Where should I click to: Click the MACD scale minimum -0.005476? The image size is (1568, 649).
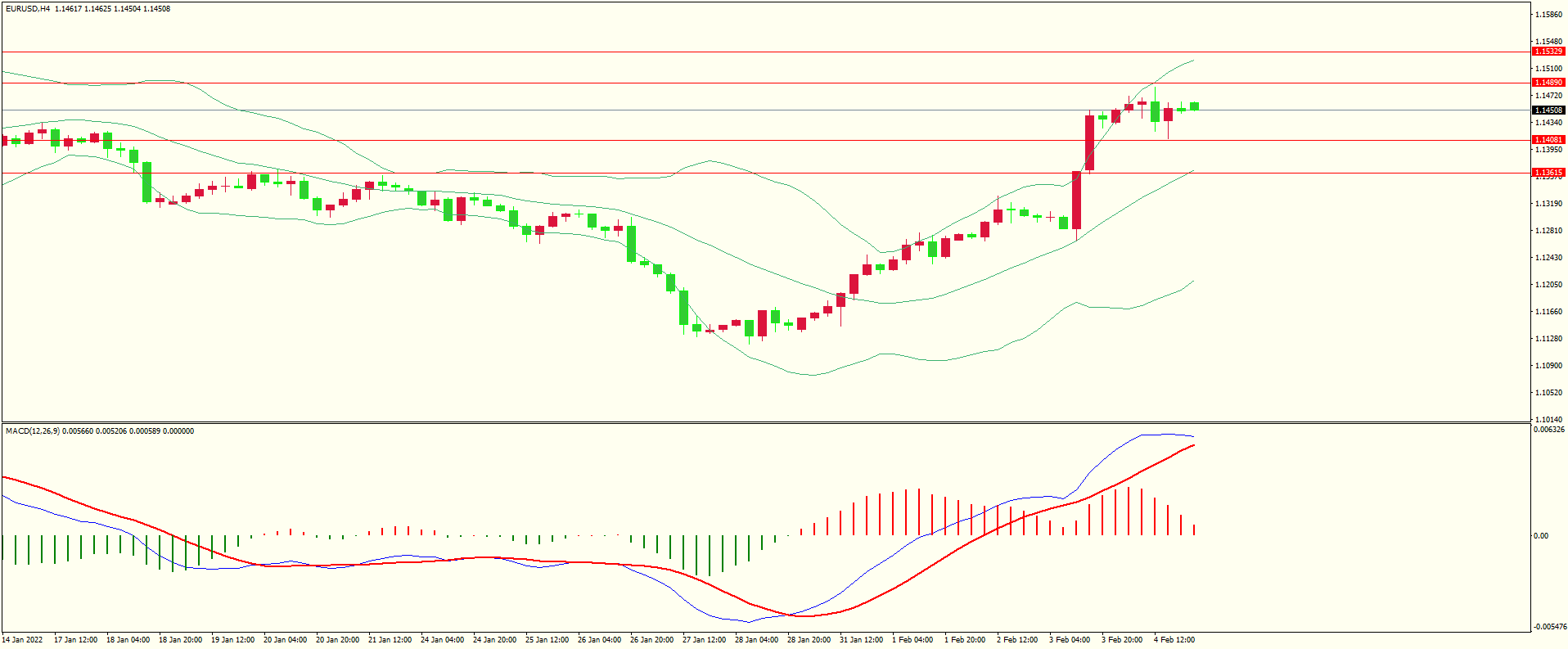(x=1548, y=627)
